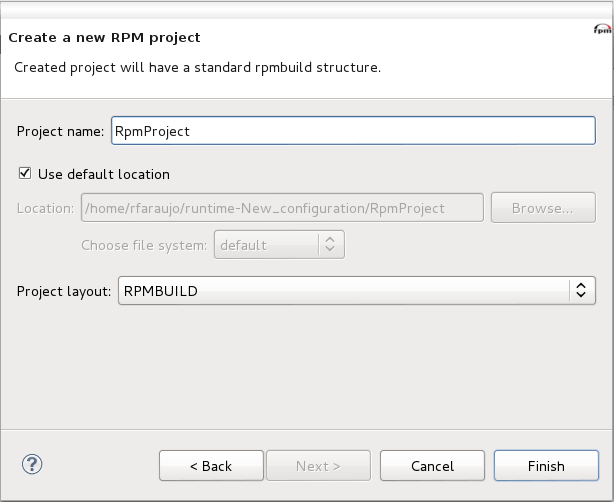Click the "Project name:" label
The width and height of the screenshot is (614, 502).
pos(60,132)
